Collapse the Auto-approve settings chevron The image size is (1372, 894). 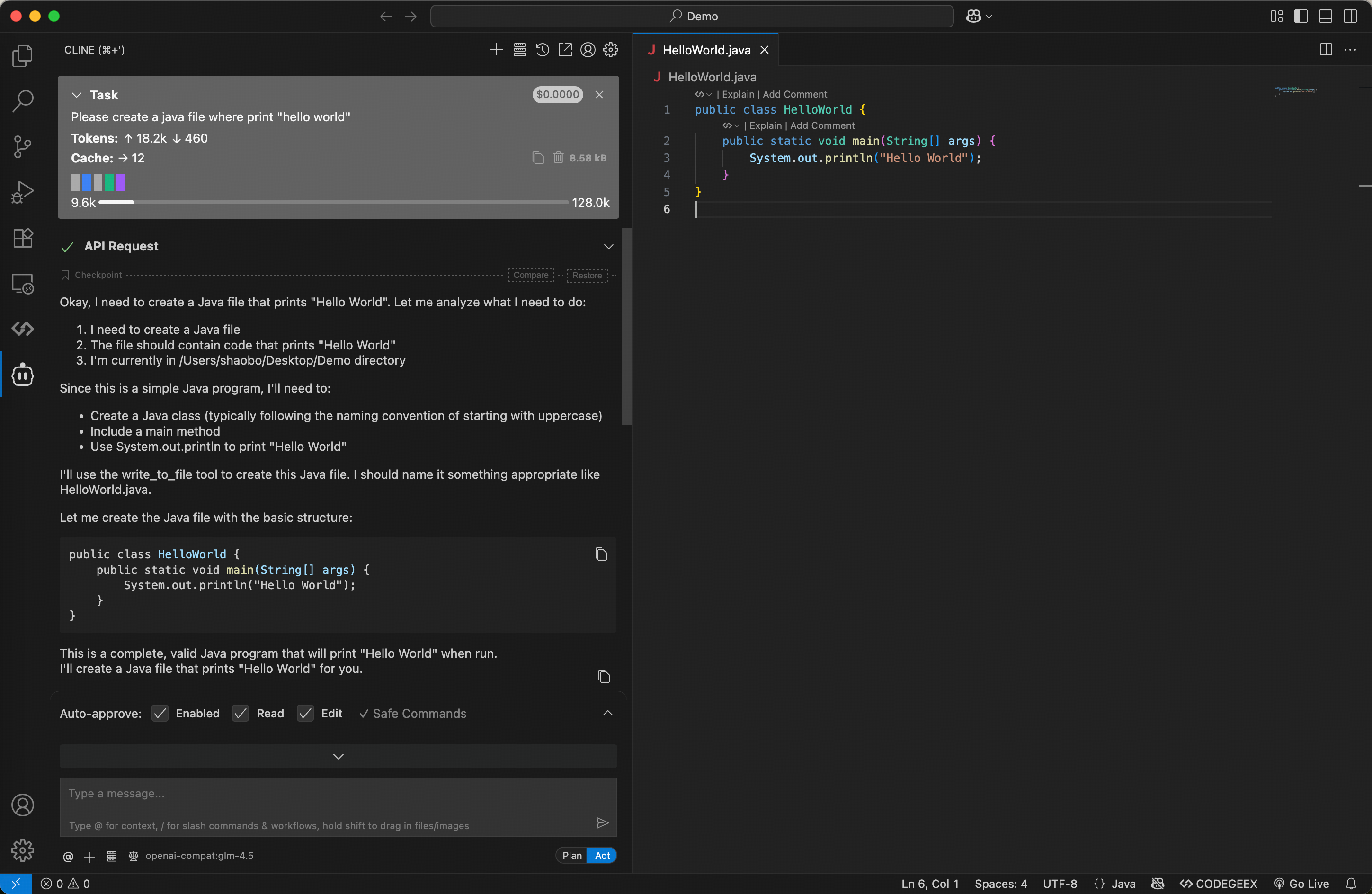point(607,713)
